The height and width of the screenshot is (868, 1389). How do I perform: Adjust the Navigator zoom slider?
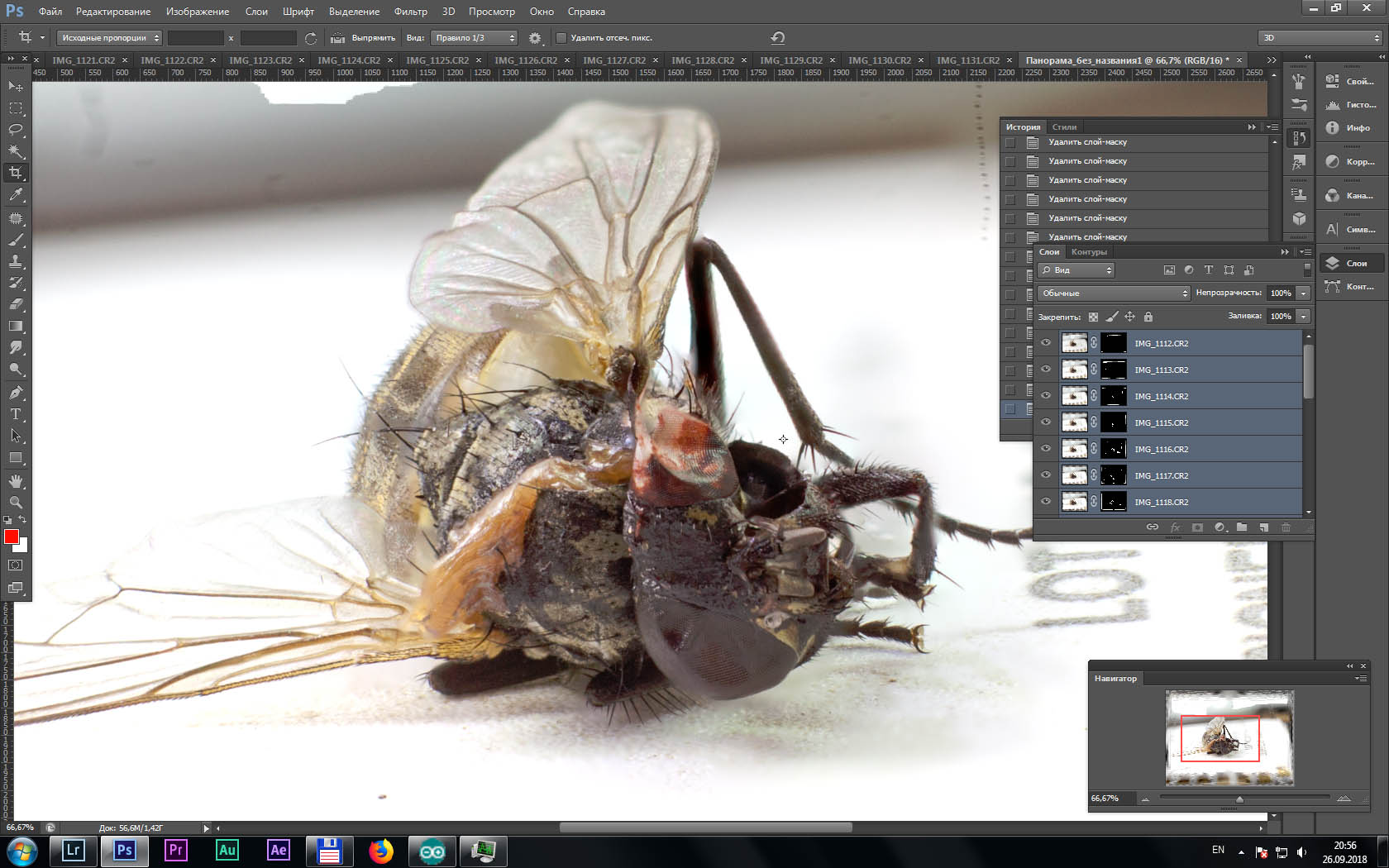[1239, 799]
